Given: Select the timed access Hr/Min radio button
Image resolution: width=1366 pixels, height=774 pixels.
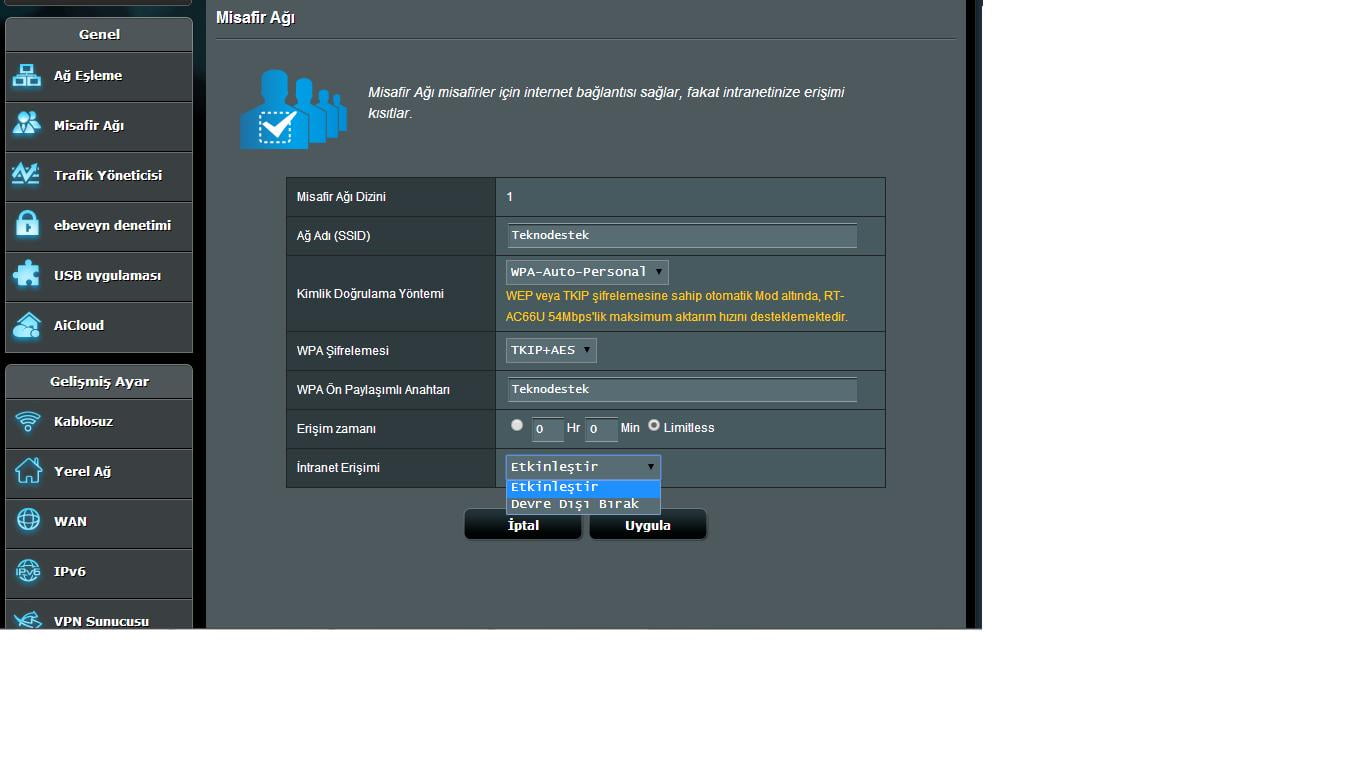Looking at the screenshot, I should pyautogui.click(x=517, y=425).
